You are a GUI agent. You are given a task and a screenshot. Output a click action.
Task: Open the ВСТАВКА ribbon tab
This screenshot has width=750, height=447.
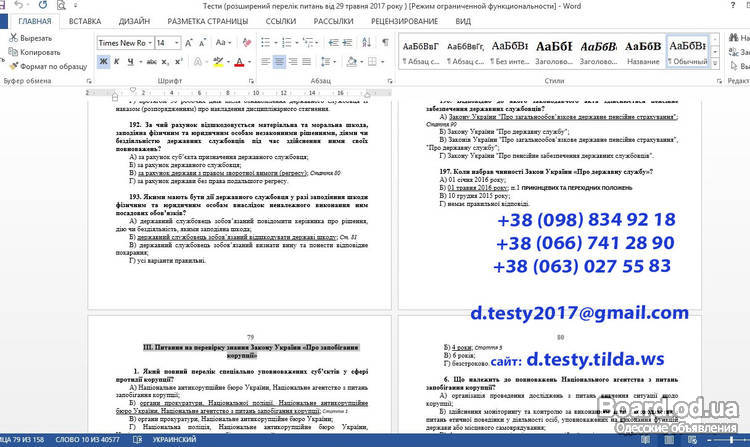pos(85,22)
